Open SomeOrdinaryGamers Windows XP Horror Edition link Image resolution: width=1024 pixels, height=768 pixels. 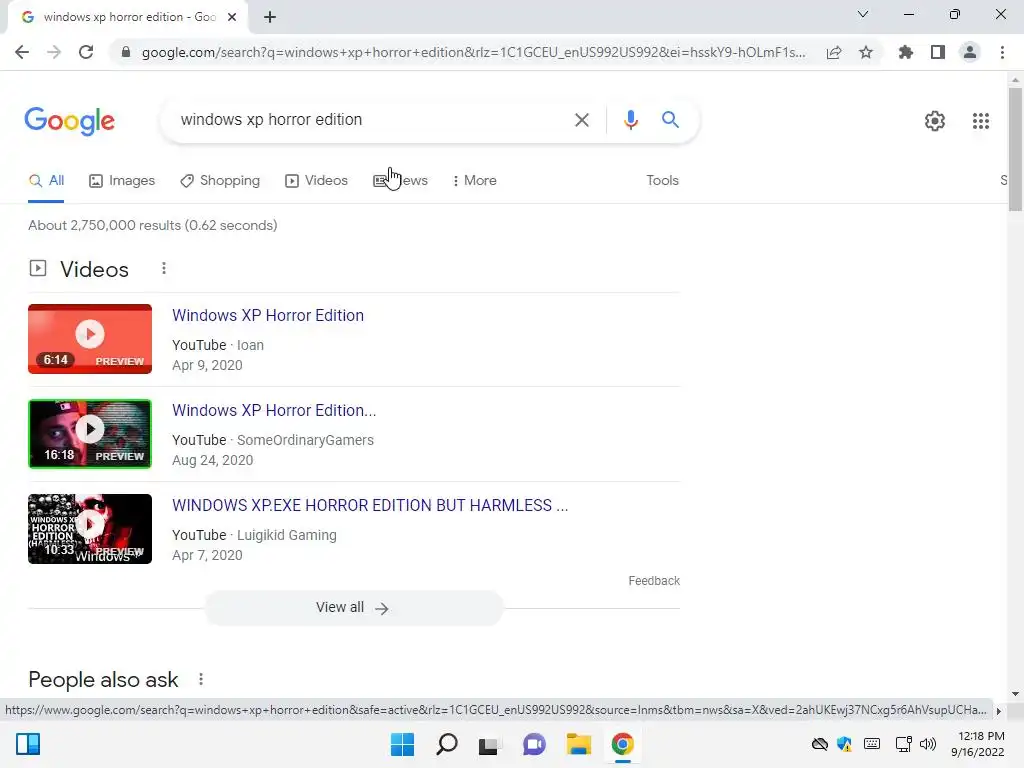pyautogui.click(x=274, y=410)
